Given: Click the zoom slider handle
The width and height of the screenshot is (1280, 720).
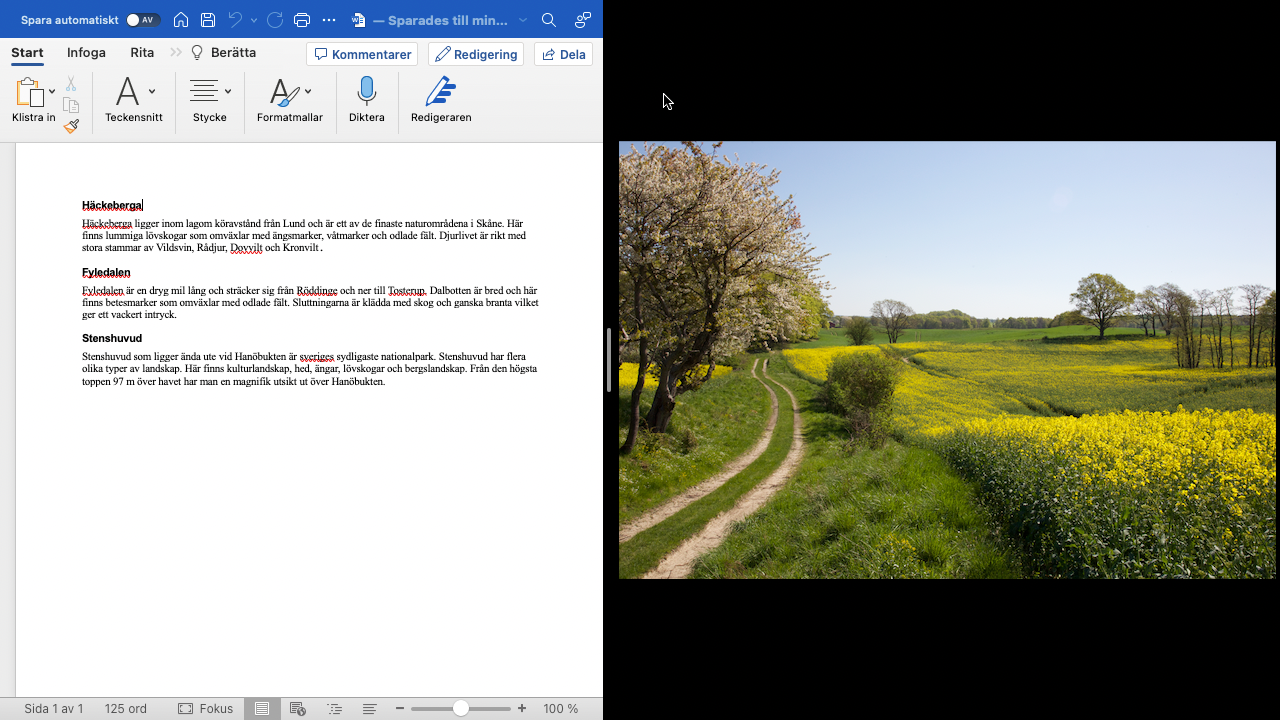Looking at the screenshot, I should [x=460, y=709].
